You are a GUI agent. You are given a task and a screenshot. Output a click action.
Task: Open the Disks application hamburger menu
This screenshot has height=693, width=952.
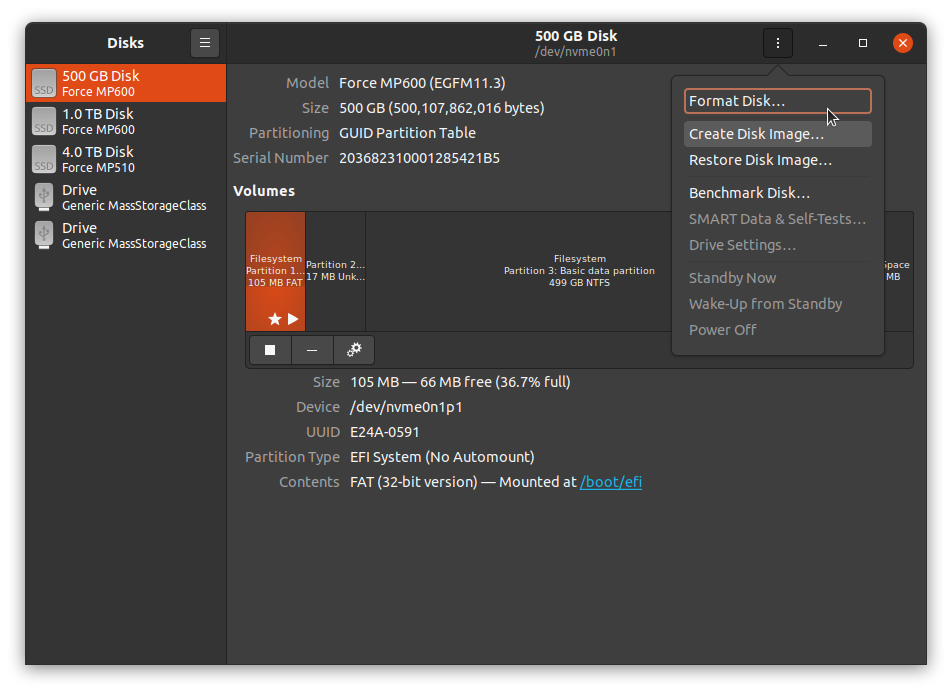[205, 43]
